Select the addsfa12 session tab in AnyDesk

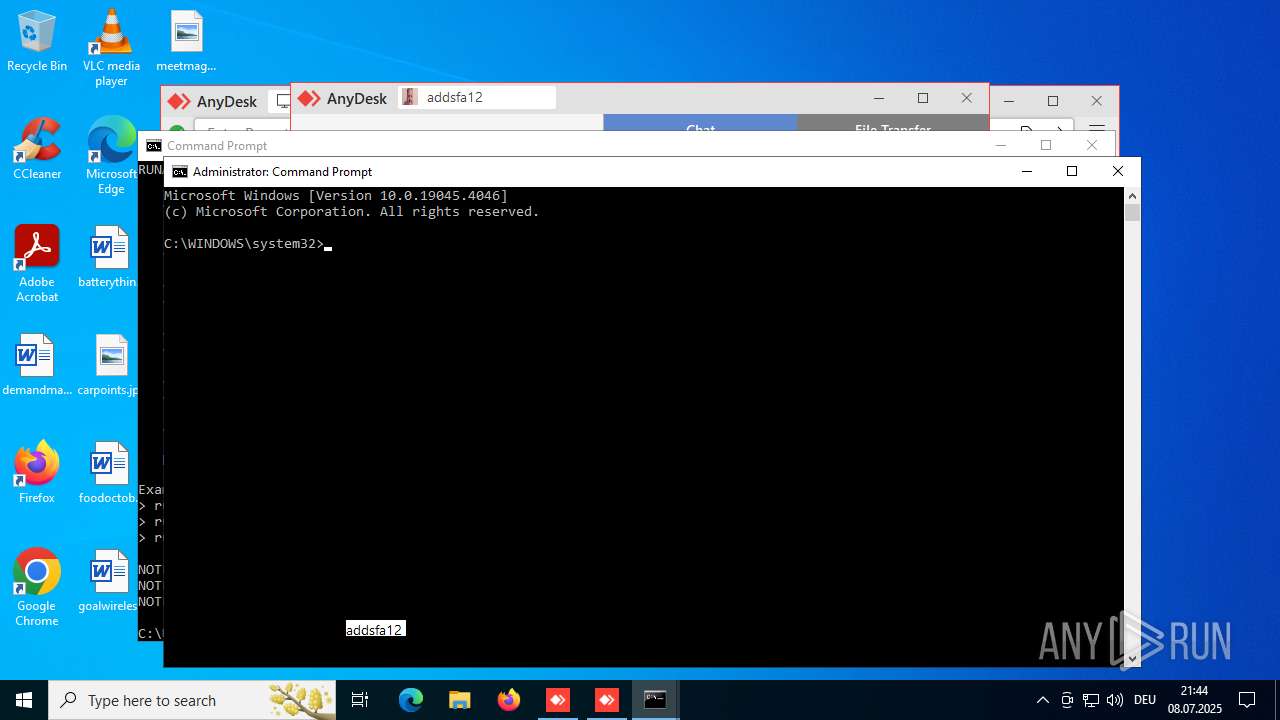coord(477,97)
